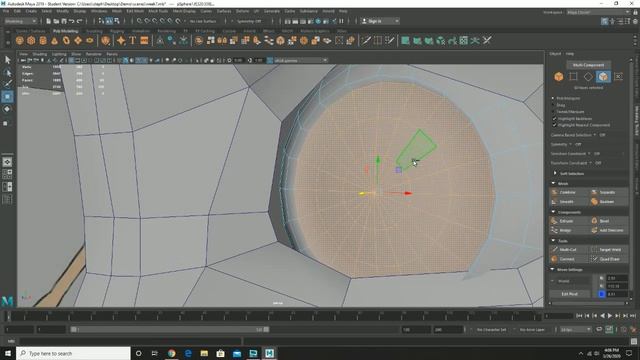Click the time slider track
This screenshot has width=640, height=360.
coord(273,316)
